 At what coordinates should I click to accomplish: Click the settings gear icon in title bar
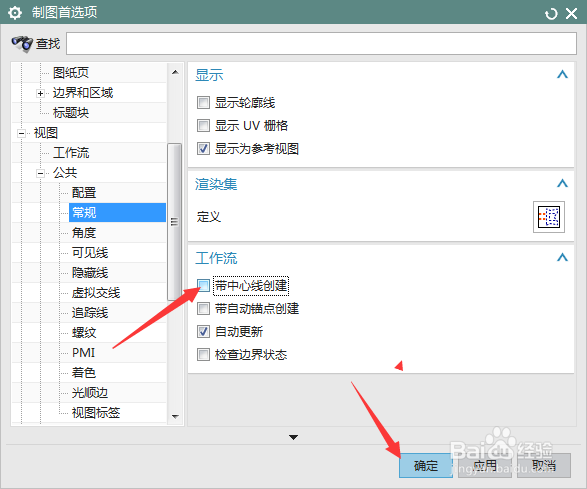click(x=15, y=13)
